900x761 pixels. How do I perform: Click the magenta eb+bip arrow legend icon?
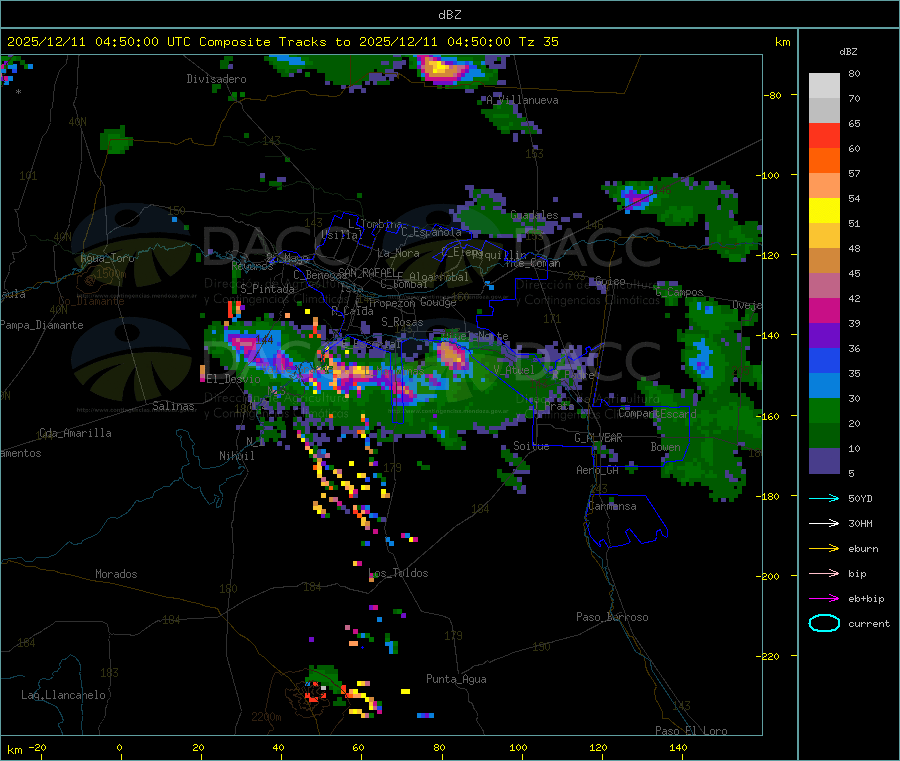point(824,599)
